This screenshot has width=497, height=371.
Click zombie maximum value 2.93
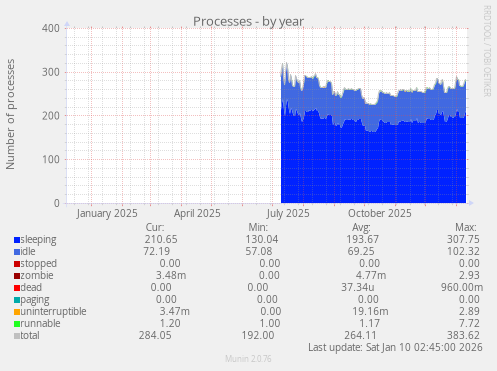[x=469, y=275]
